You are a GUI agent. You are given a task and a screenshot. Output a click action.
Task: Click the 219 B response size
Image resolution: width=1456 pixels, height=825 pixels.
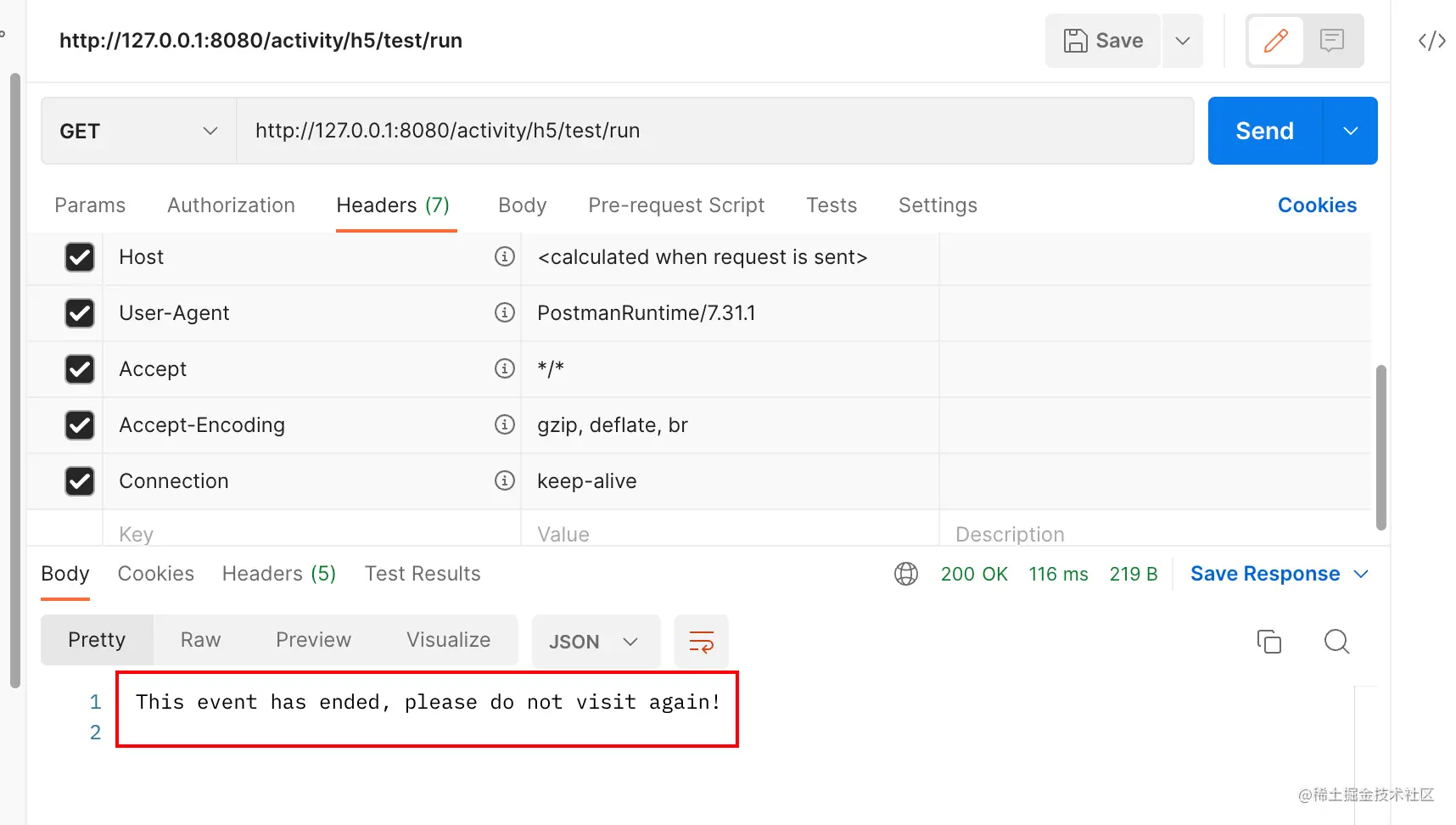(x=1134, y=574)
